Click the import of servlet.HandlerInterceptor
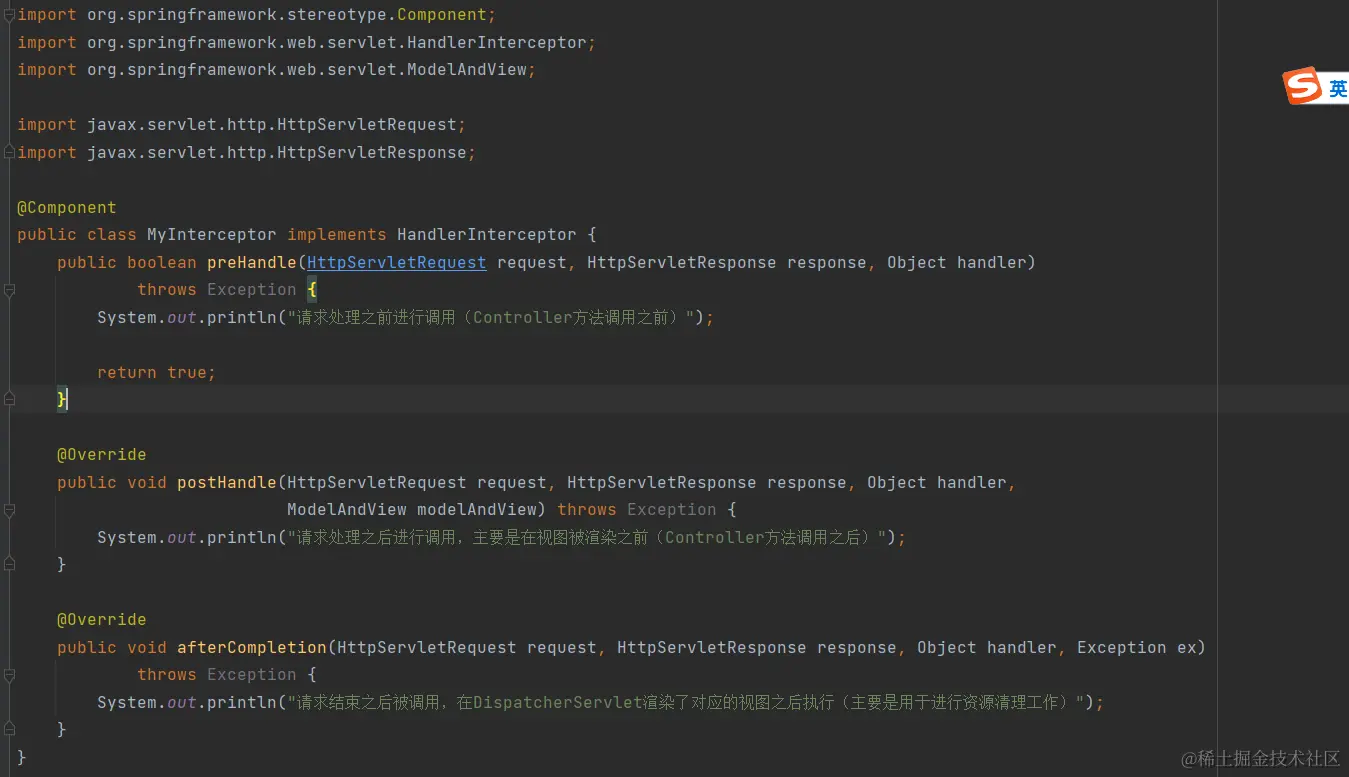The height and width of the screenshot is (777, 1349). tap(307, 43)
